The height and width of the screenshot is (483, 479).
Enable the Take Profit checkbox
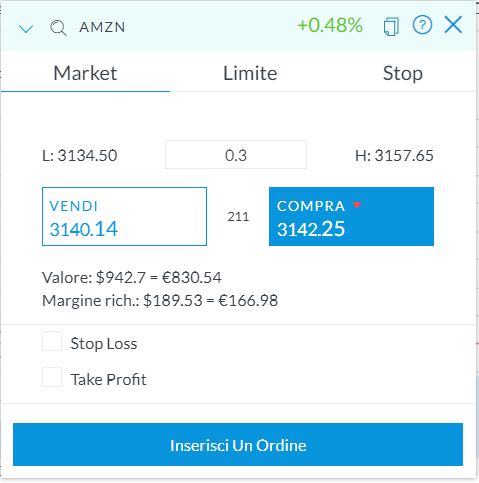52,377
